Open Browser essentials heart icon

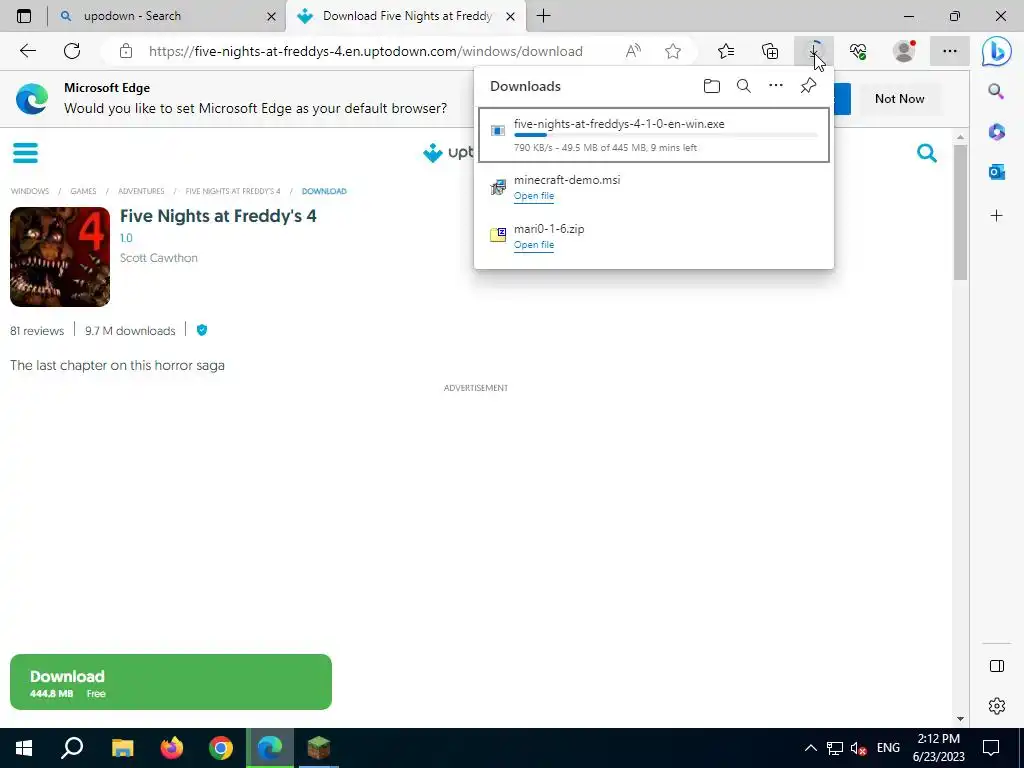pyautogui.click(x=858, y=51)
